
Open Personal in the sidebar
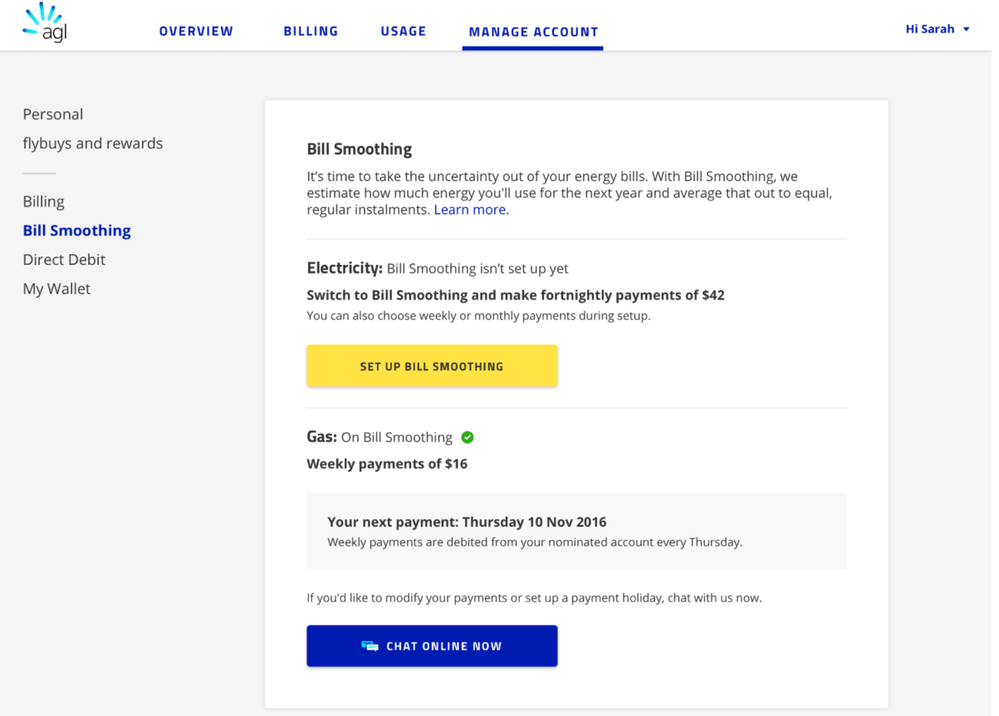coord(53,114)
